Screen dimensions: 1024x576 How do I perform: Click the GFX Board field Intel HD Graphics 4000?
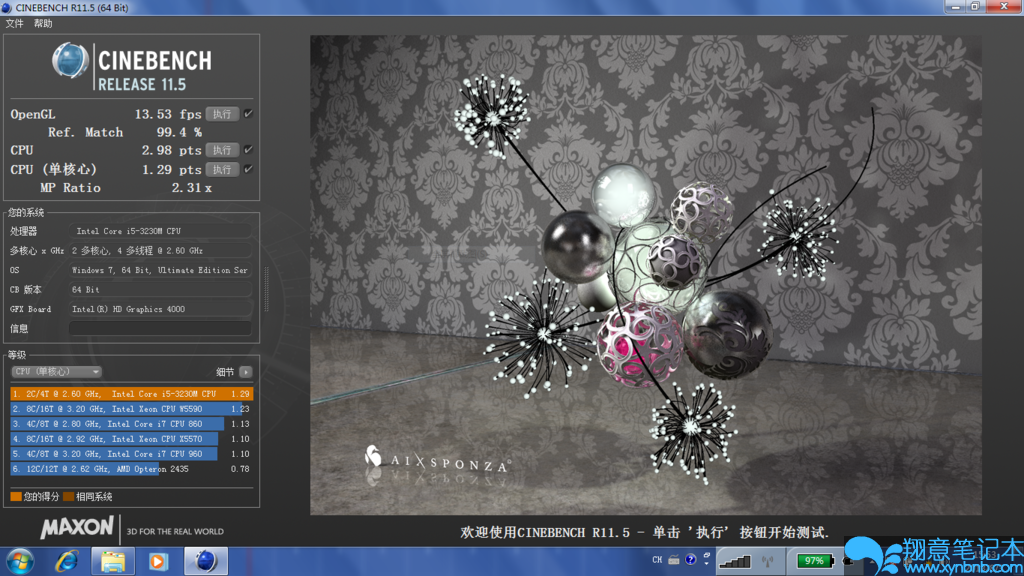coord(161,309)
